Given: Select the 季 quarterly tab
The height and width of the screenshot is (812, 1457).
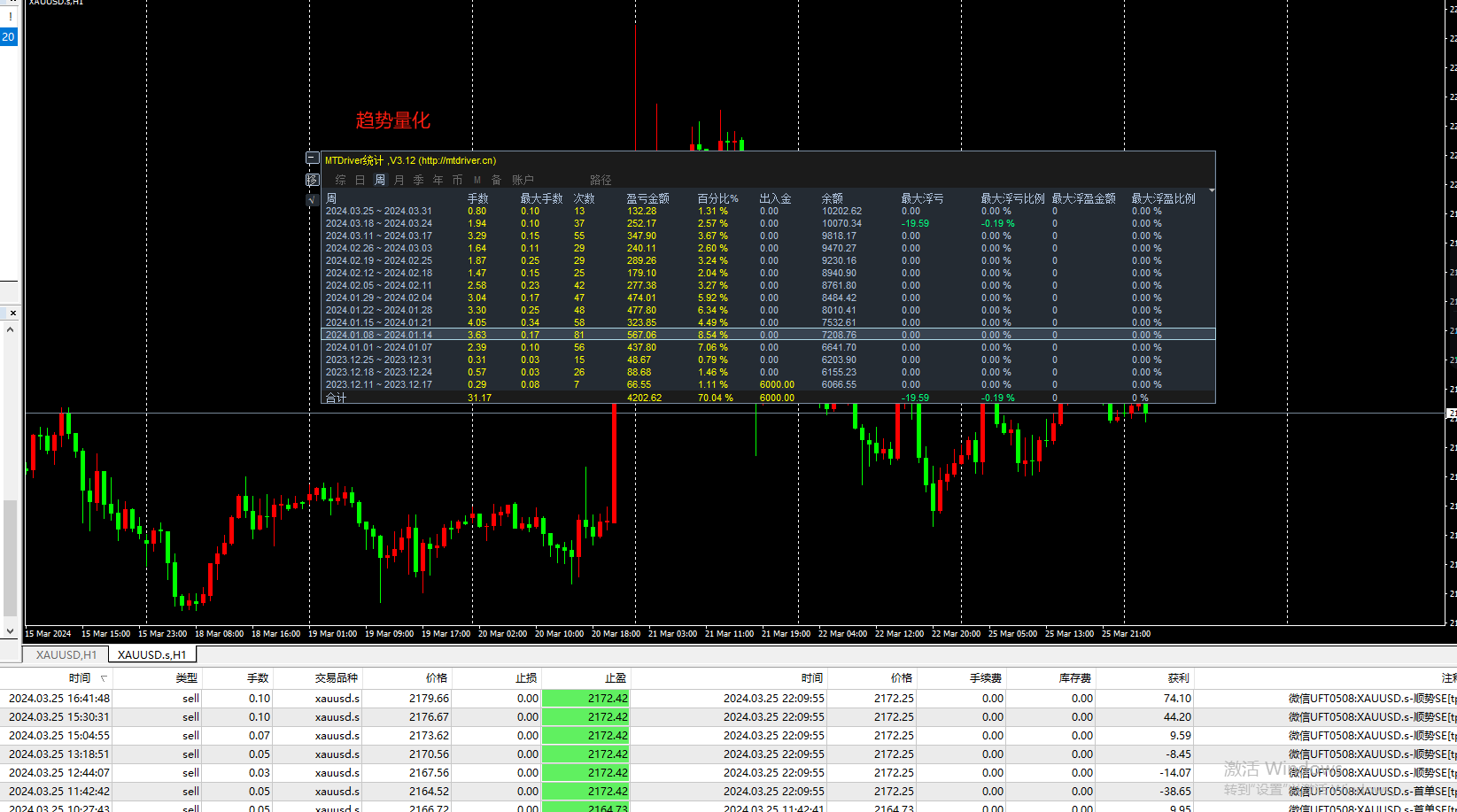Looking at the screenshot, I should [419, 180].
